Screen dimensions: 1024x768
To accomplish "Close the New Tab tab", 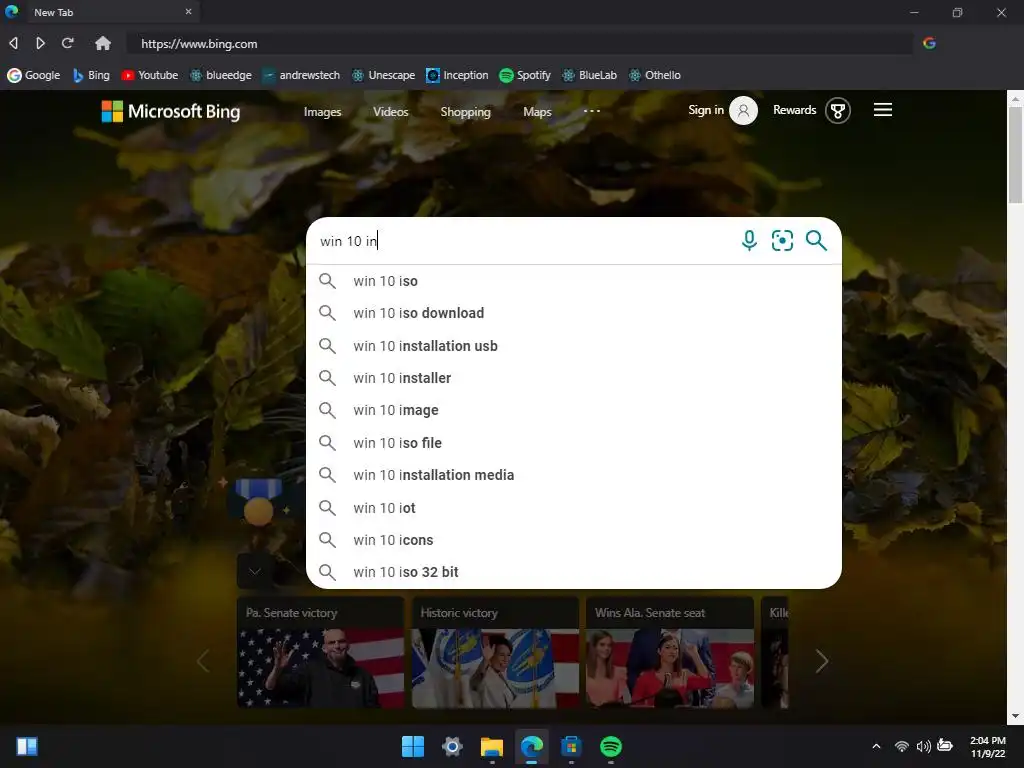I will click(188, 12).
